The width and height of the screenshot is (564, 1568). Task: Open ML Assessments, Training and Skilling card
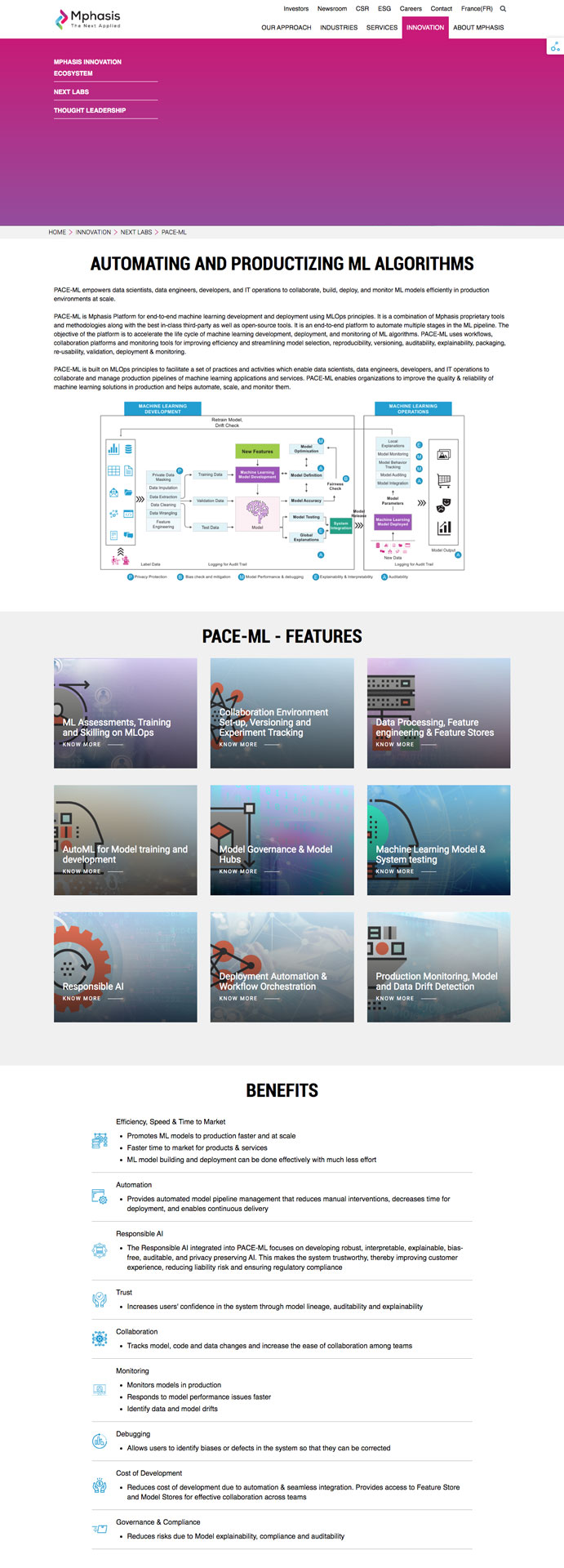tap(126, 713)
